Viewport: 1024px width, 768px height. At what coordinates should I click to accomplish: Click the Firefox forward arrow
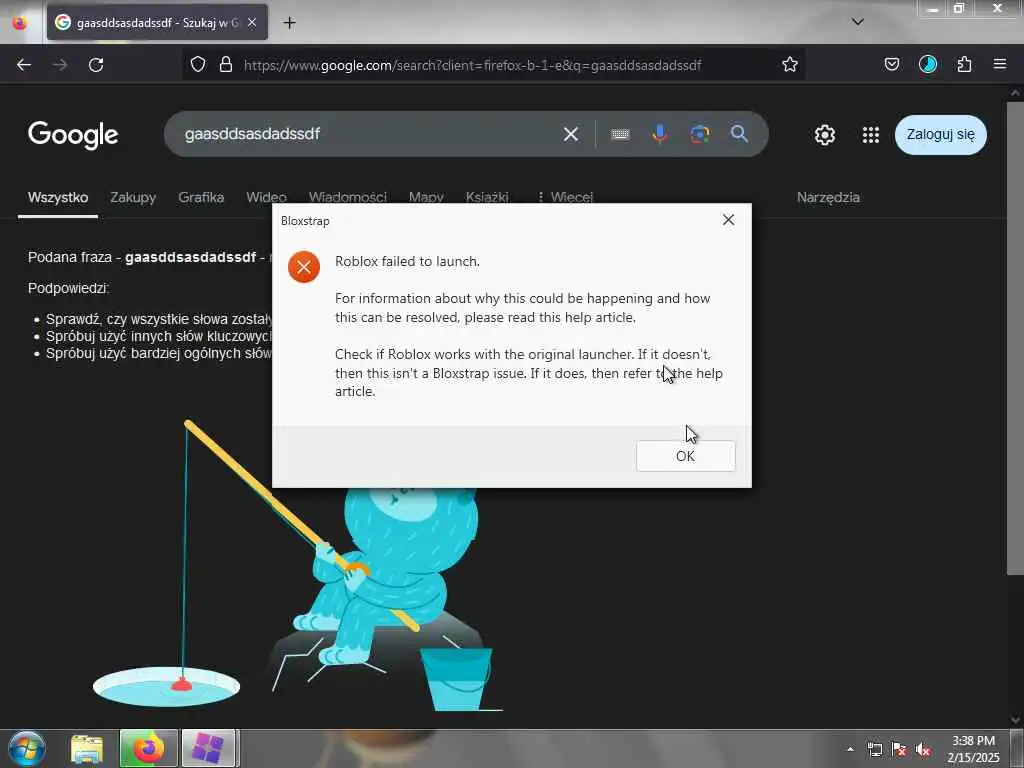click(x=60, y=65)
